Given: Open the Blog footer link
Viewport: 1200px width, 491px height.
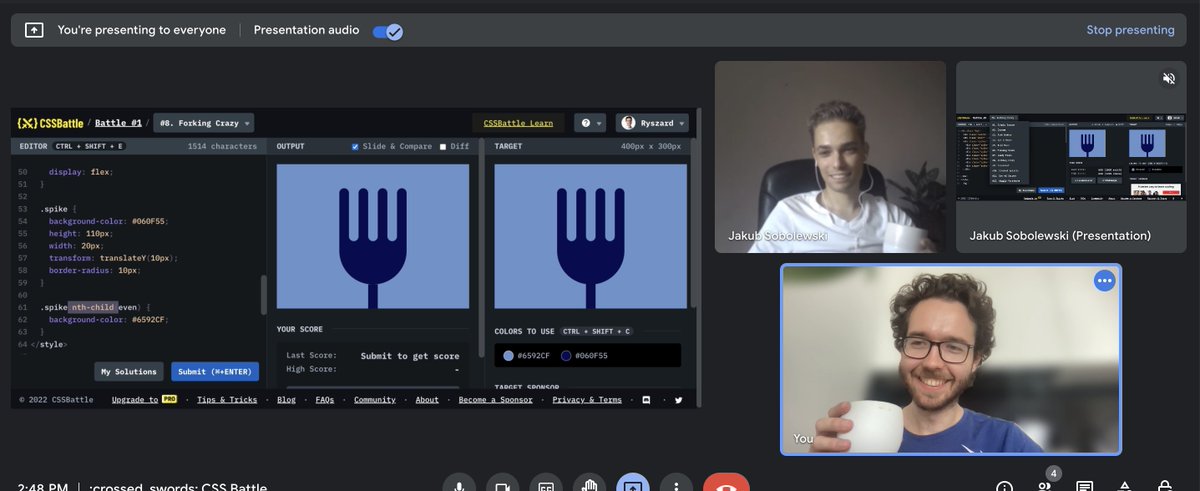Looking at the screenshot, I should pos(286,400).
